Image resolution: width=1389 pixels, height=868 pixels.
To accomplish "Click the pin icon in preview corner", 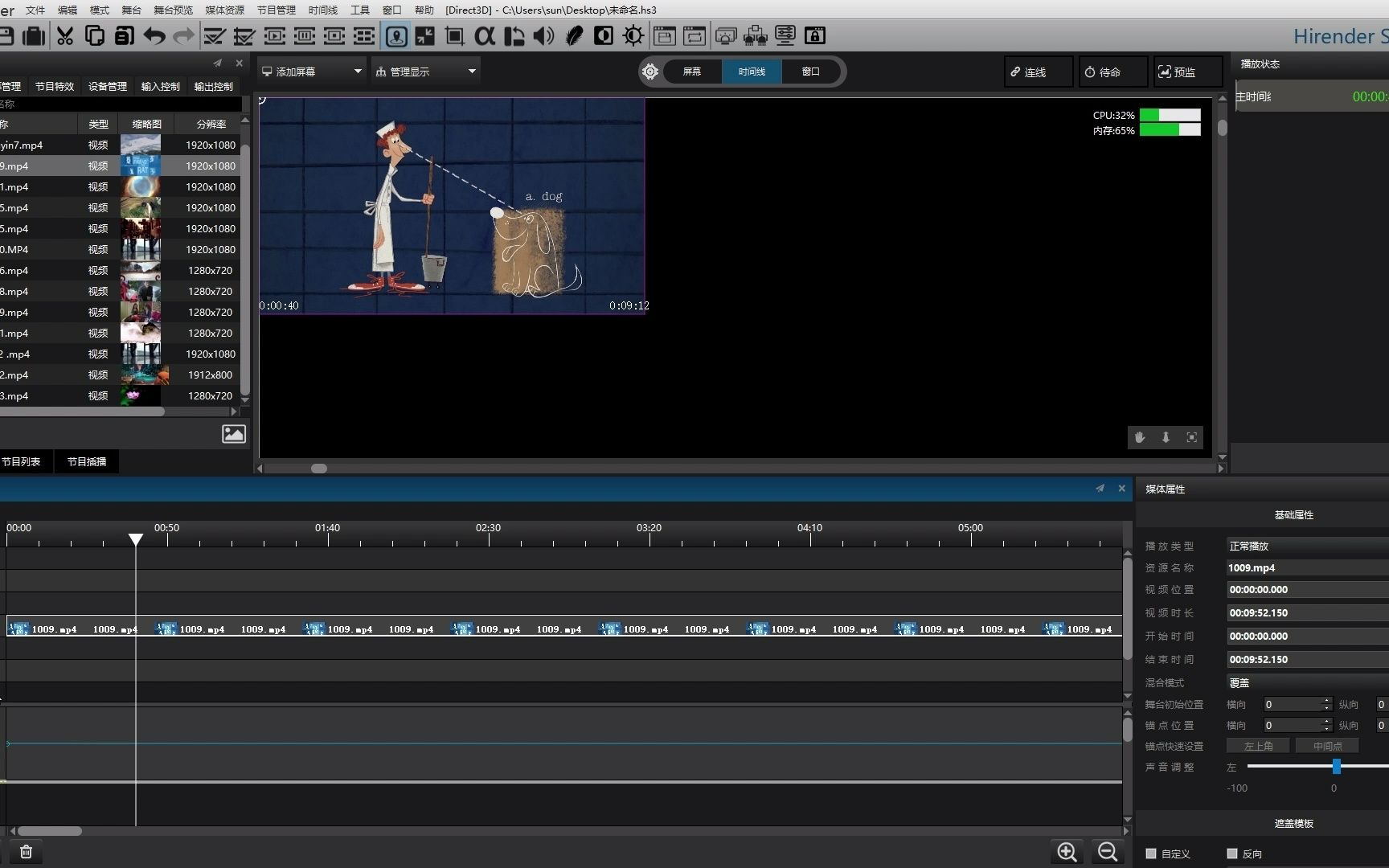I will pyautogui.click(x=1166, y=437).
